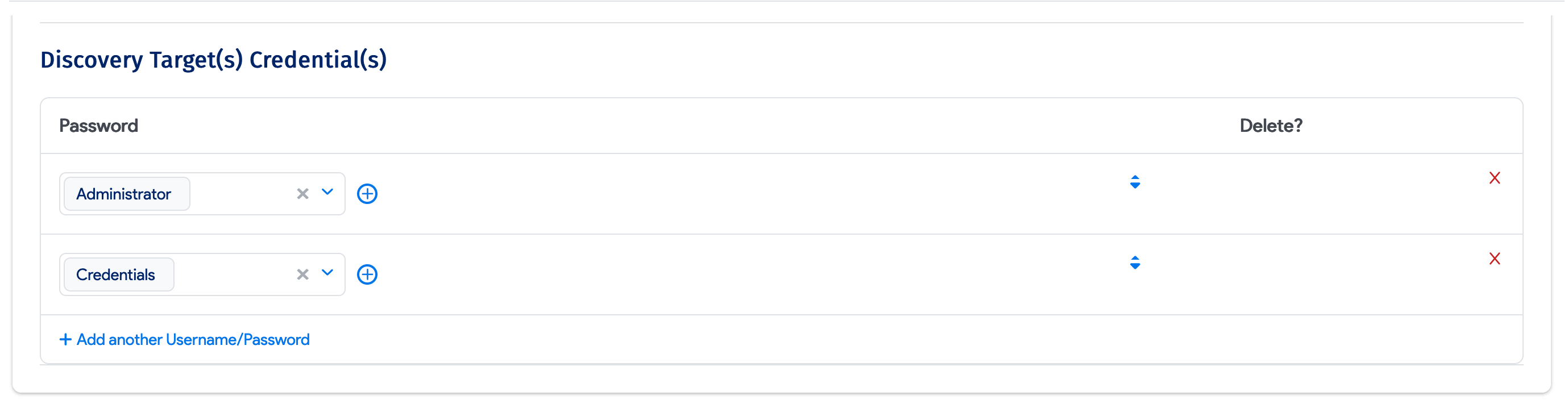This screenshot has width=1568, height=408.
Task: Click the Delete? column header
Action: 1271,126
